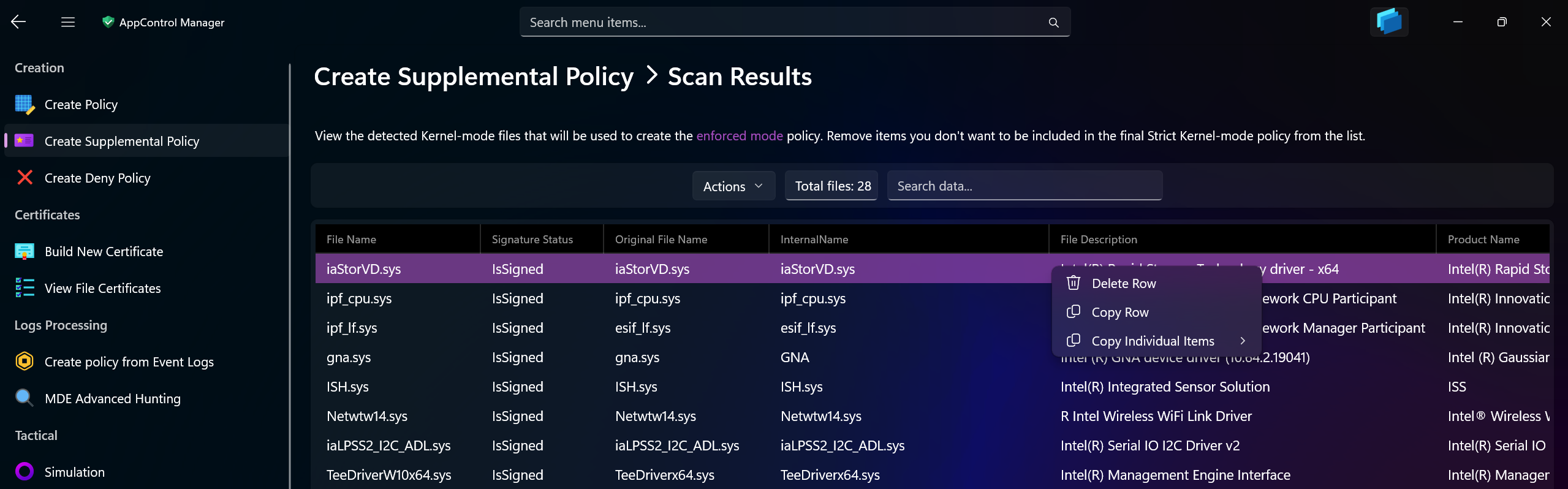Viewport: 1568px width, 489px height.
Task: Select the Netwtw14.sys file name cell
Action: point(367,416)
